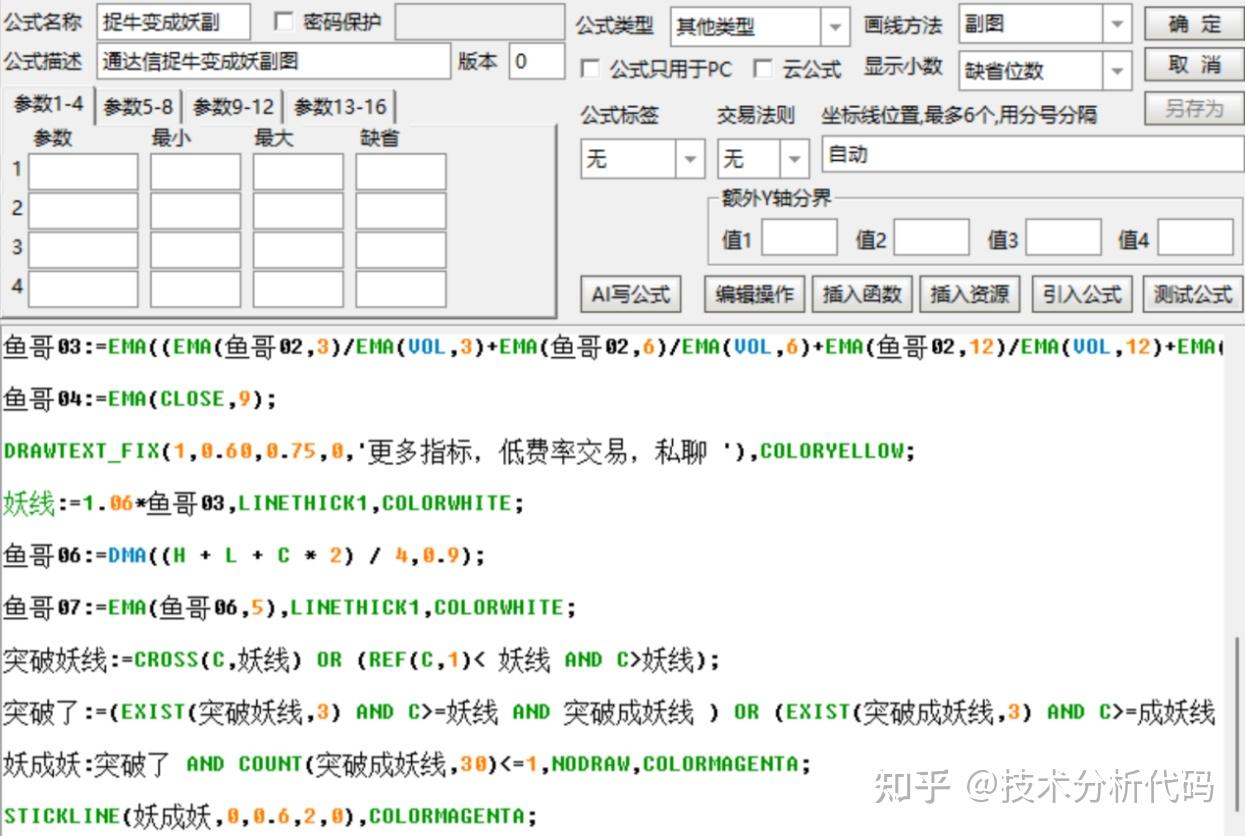This screenshot has height=837, width=1246.
Task: Click the 值1 input box
Action: [800, 239]
